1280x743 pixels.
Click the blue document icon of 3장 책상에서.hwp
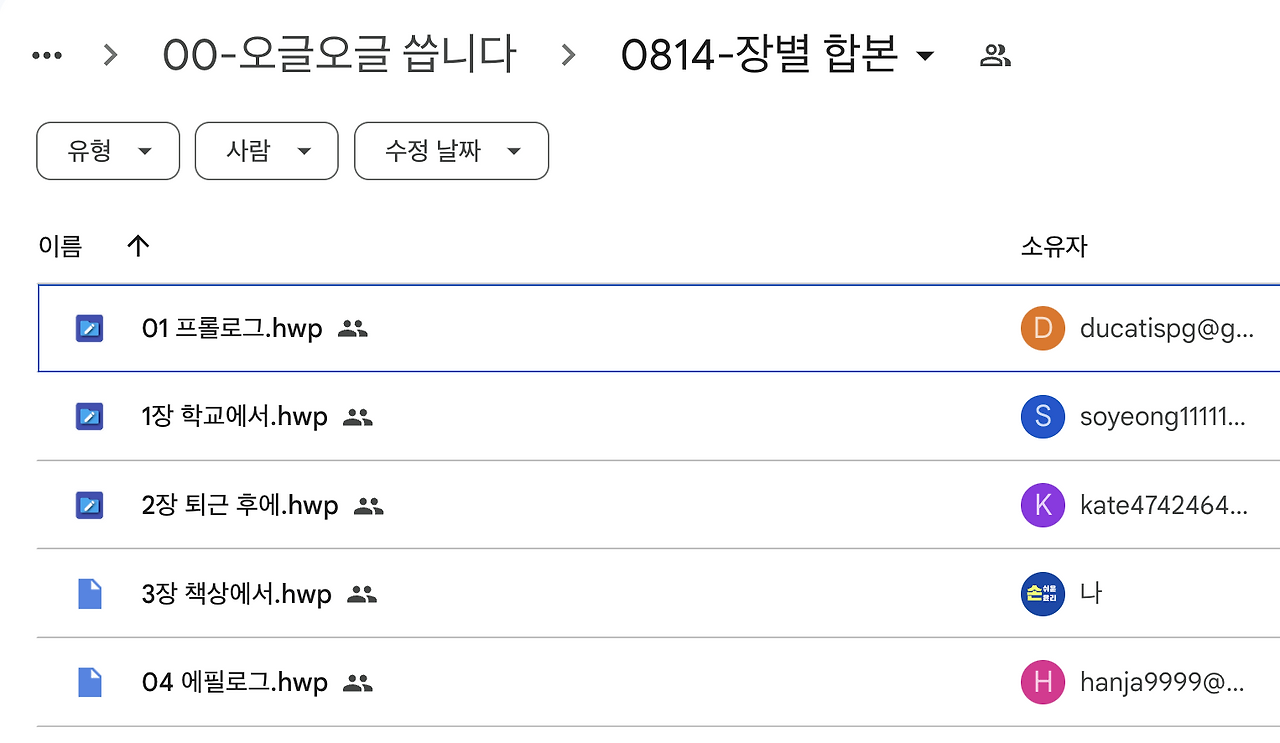(90, 594)
